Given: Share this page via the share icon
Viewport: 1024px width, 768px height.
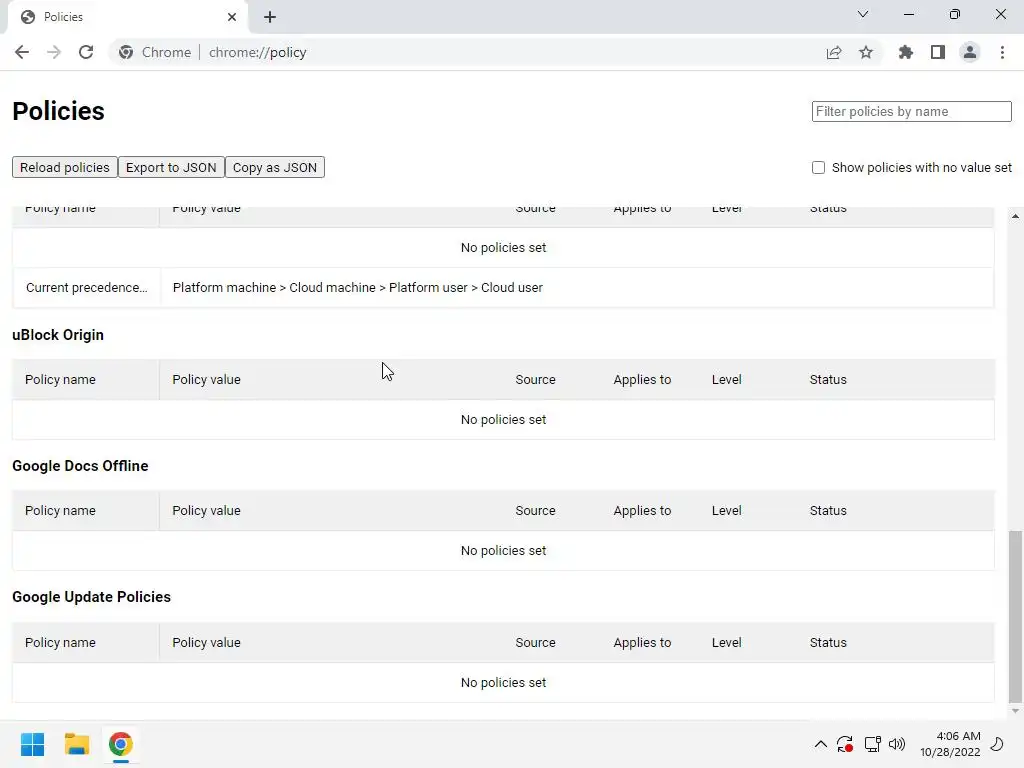Looking at the screenshot, I should pos(834,52).
